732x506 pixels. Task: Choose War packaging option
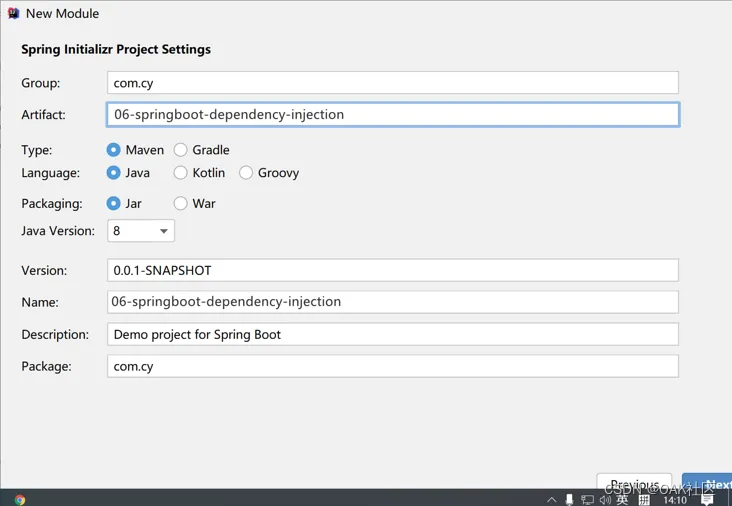pyautogui.click(x=181, y=203)
